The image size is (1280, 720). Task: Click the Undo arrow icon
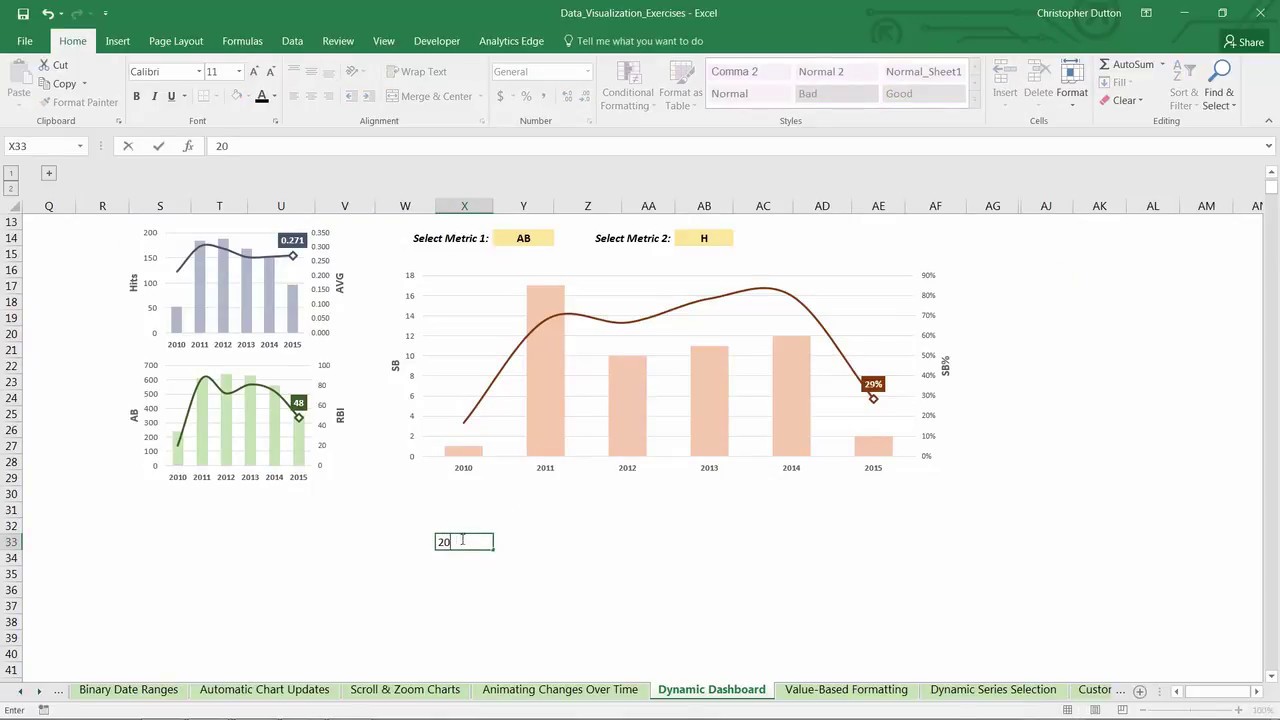coord(48,13)
